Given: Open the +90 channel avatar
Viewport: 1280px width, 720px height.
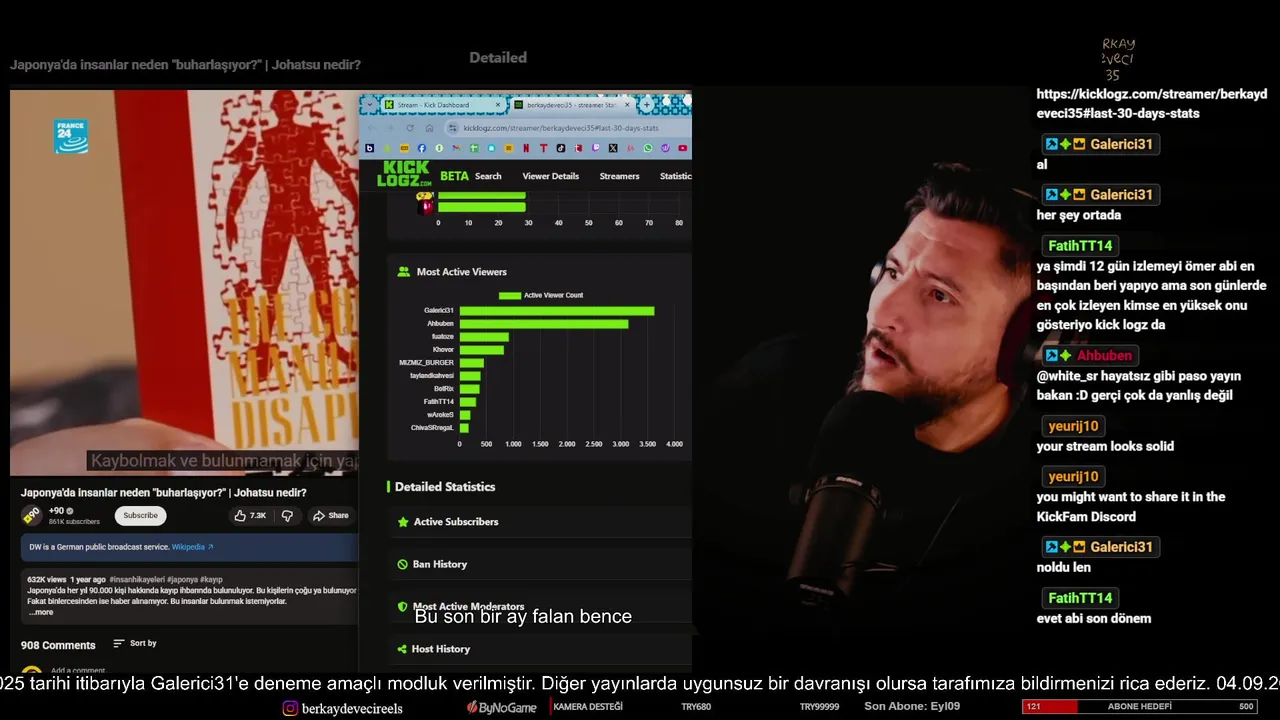Looking at the screenshot, I should [31, 516].
